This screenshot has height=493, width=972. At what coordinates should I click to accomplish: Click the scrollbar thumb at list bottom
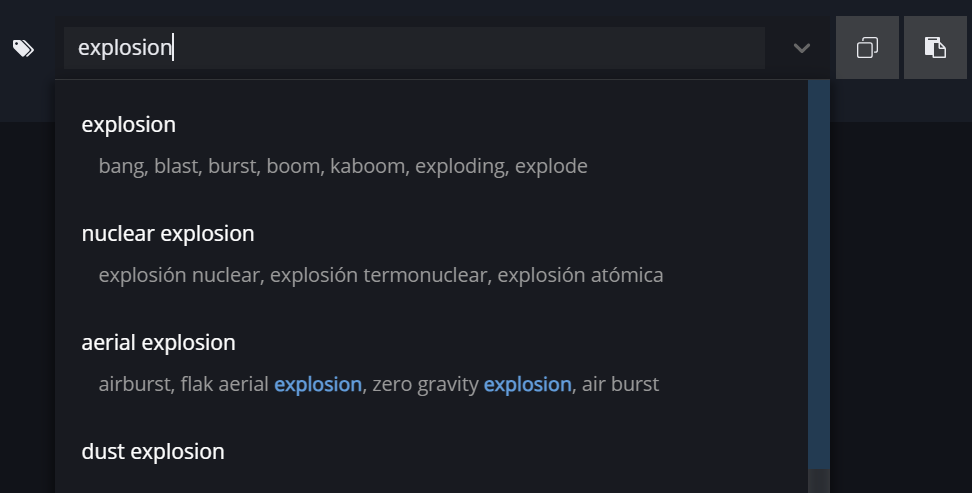coord(818,481)
